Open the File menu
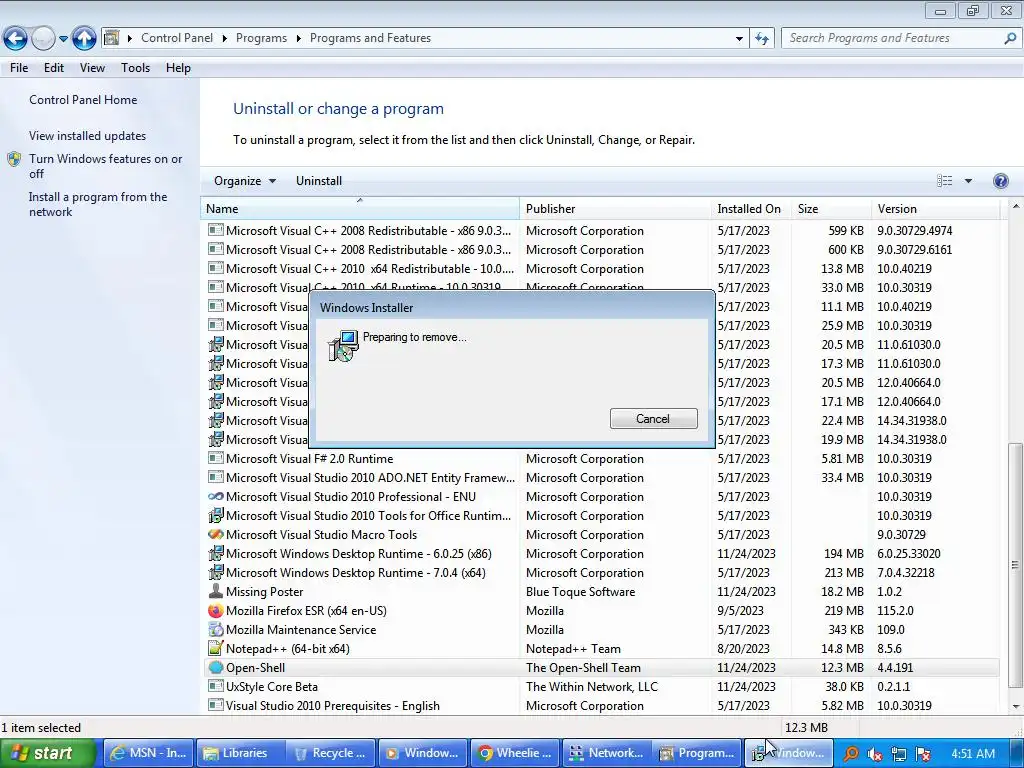Image resolution: width=1024 pixels, height=768 pixels. 19,68
